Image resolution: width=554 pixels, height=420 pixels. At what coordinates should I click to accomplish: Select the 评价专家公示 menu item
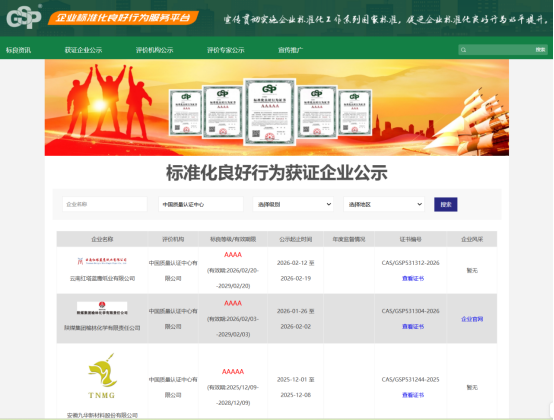pos(225,50)
